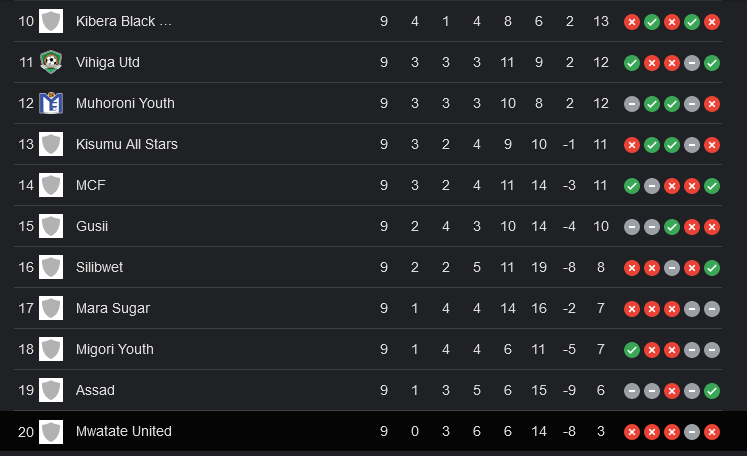747x456 pixels.
Task: Select the Assad table row points value
Action: click(x=601, y=390)
